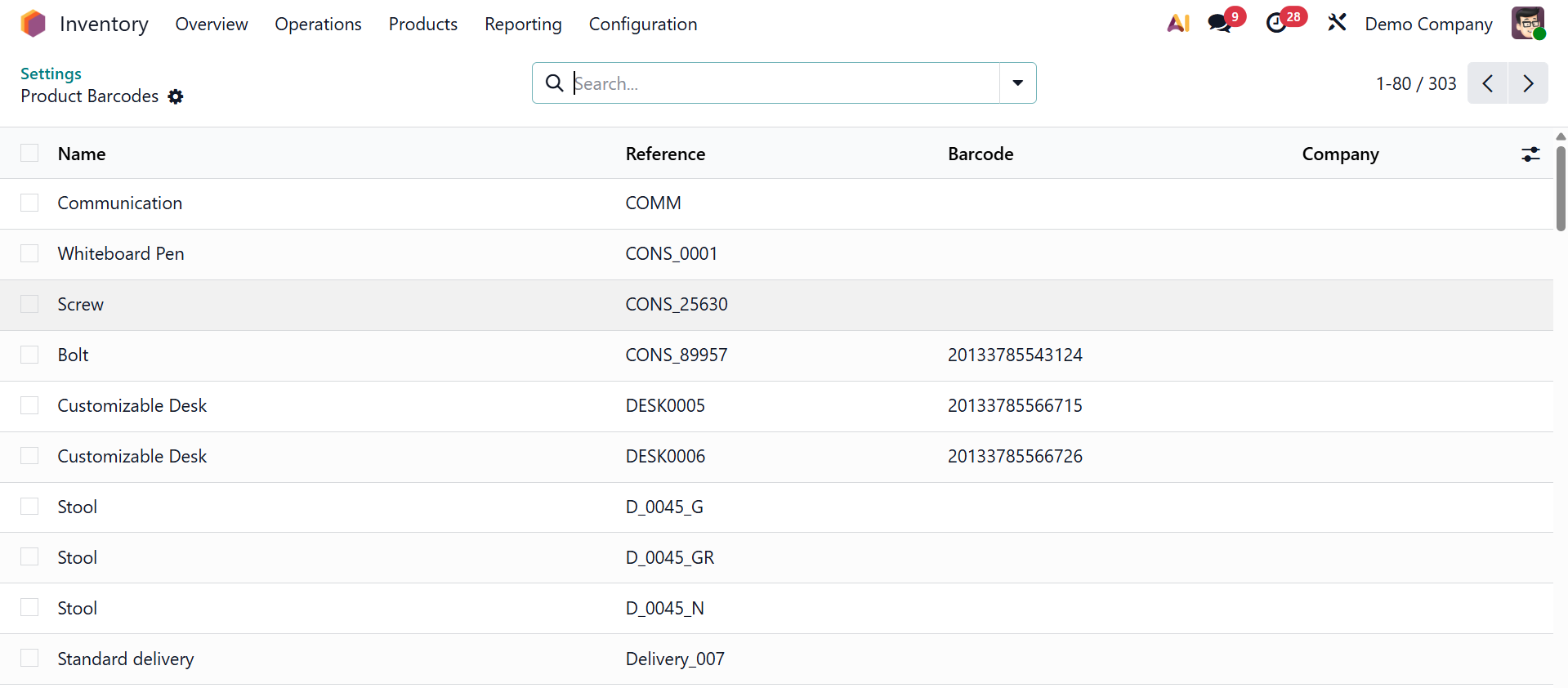Open the Configuration menu
Screen dimensions: 1568x688
[642, 25]
